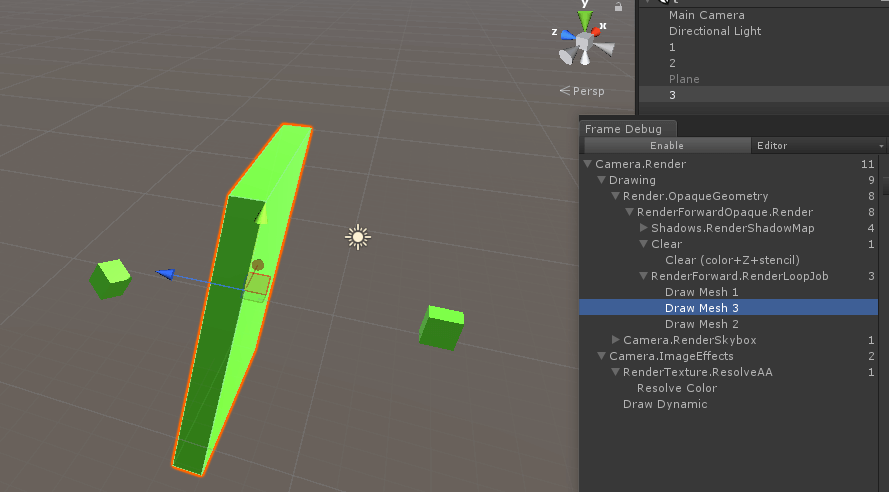
Task: Select the Draw Mesh 3 event
Action: pyautogui.click(x=729, y=308)
